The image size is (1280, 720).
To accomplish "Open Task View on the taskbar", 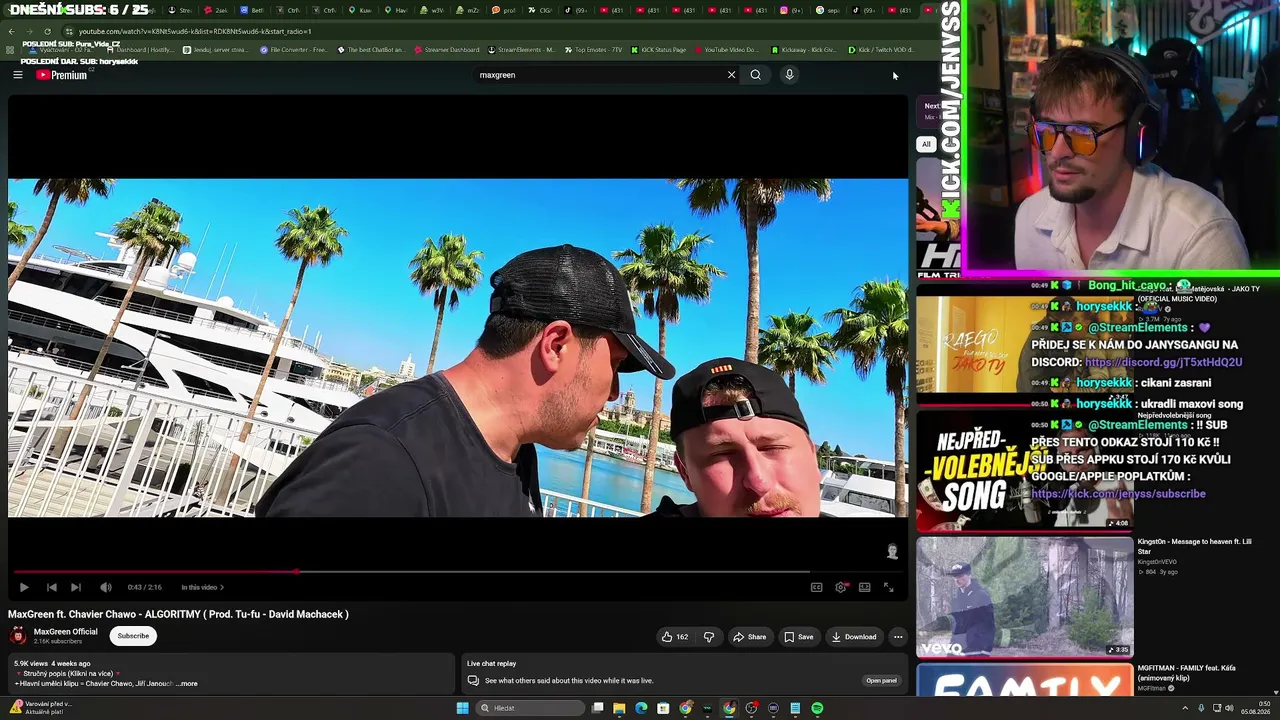I will [x=597, y=708].
